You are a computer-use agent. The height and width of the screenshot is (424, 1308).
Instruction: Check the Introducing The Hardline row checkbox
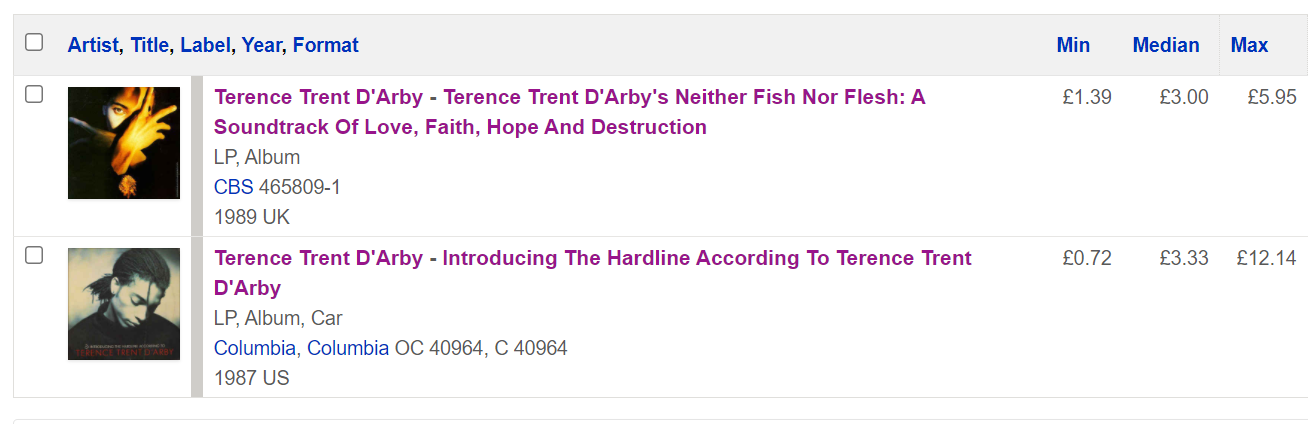coord(34,255)
